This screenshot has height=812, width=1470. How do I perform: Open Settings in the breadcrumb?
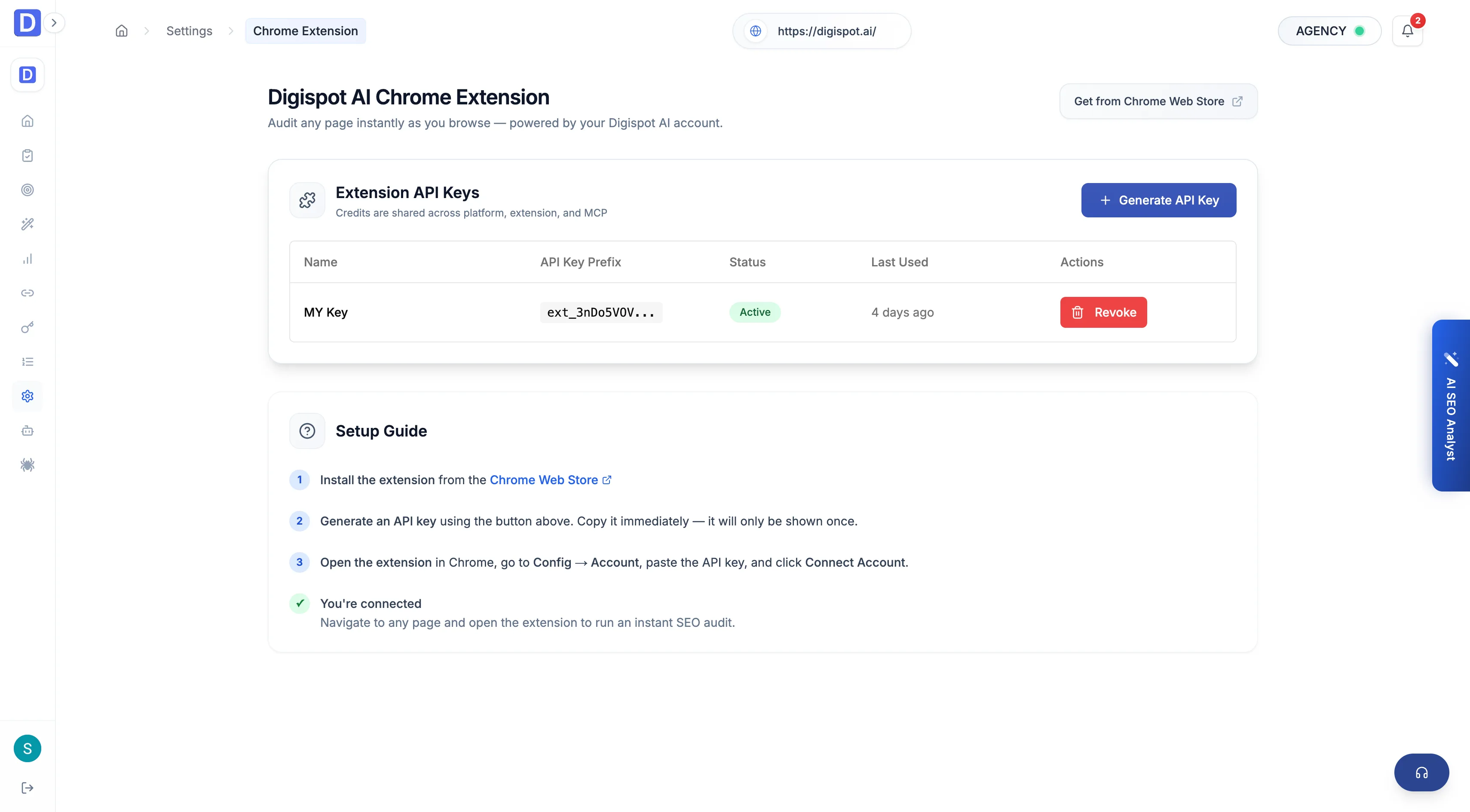click(190, 31)
